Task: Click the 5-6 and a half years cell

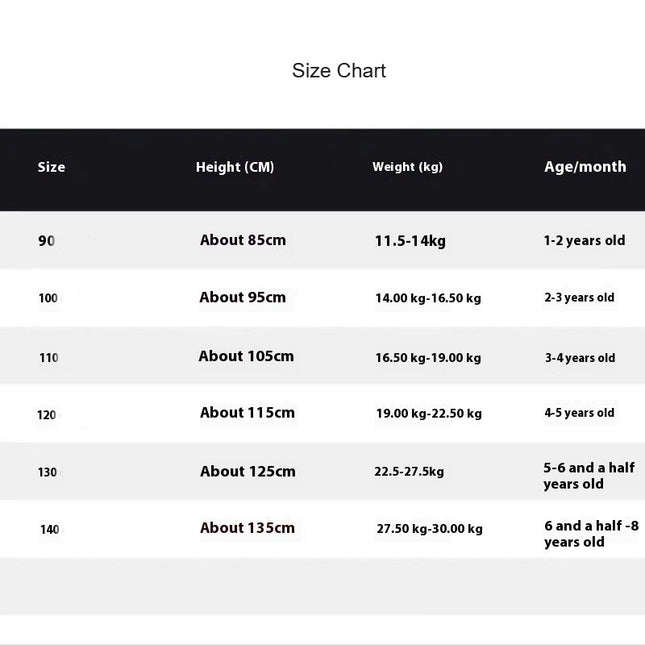Action: [589, 476]
